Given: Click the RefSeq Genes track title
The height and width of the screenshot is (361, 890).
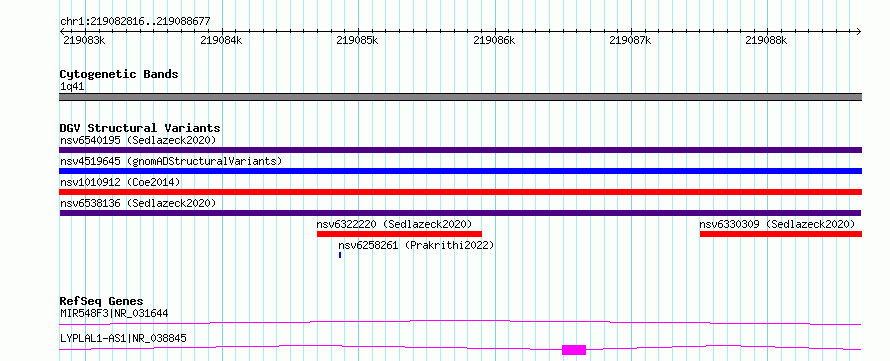Looking at the screenshot, I should tap(102, 301).
